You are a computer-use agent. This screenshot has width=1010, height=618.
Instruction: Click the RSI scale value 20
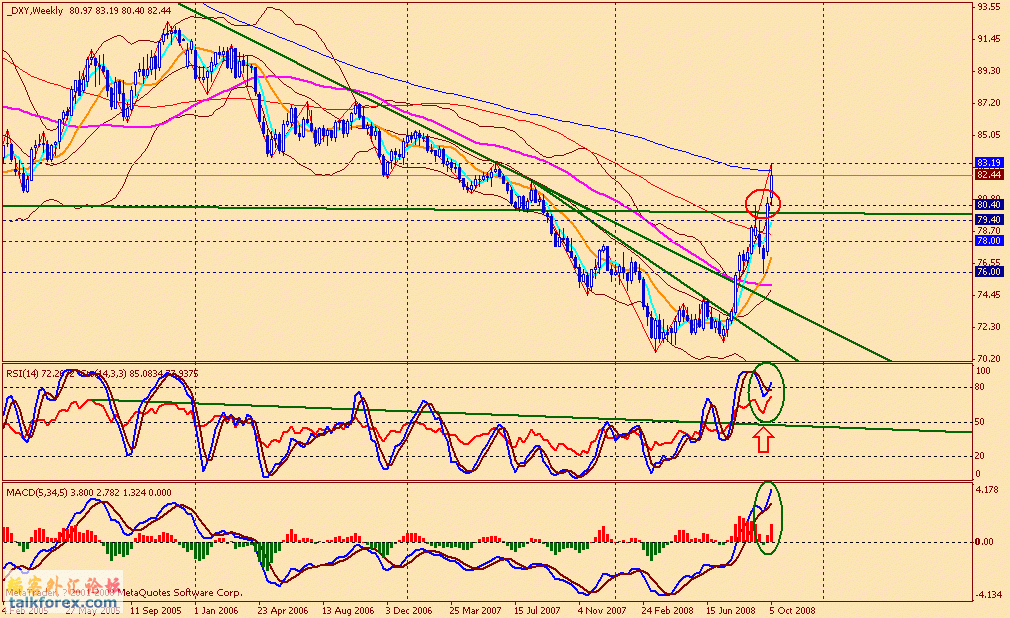click(980, 456)
